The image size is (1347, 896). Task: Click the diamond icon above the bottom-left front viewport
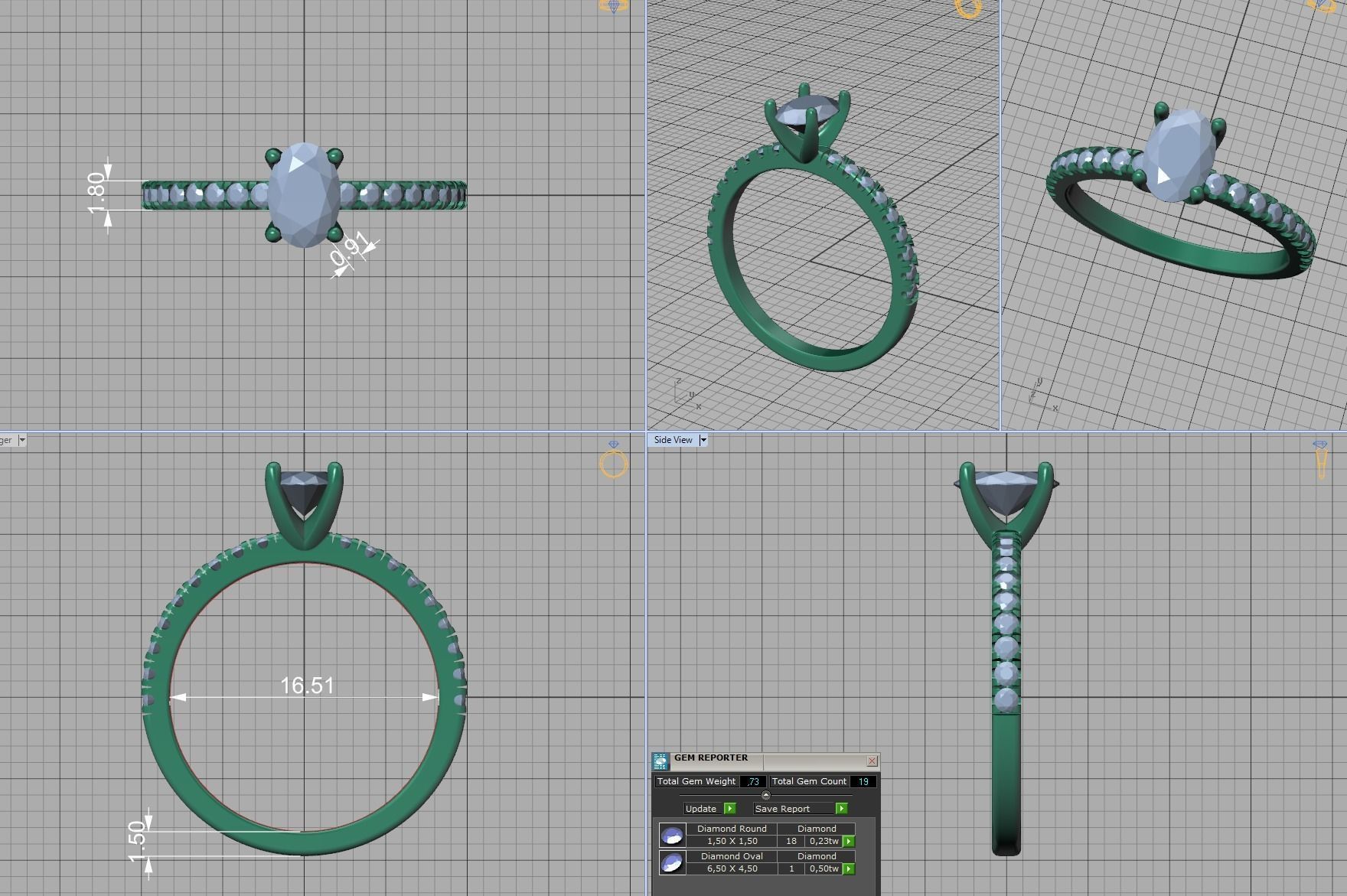click(x=614, y=445)
